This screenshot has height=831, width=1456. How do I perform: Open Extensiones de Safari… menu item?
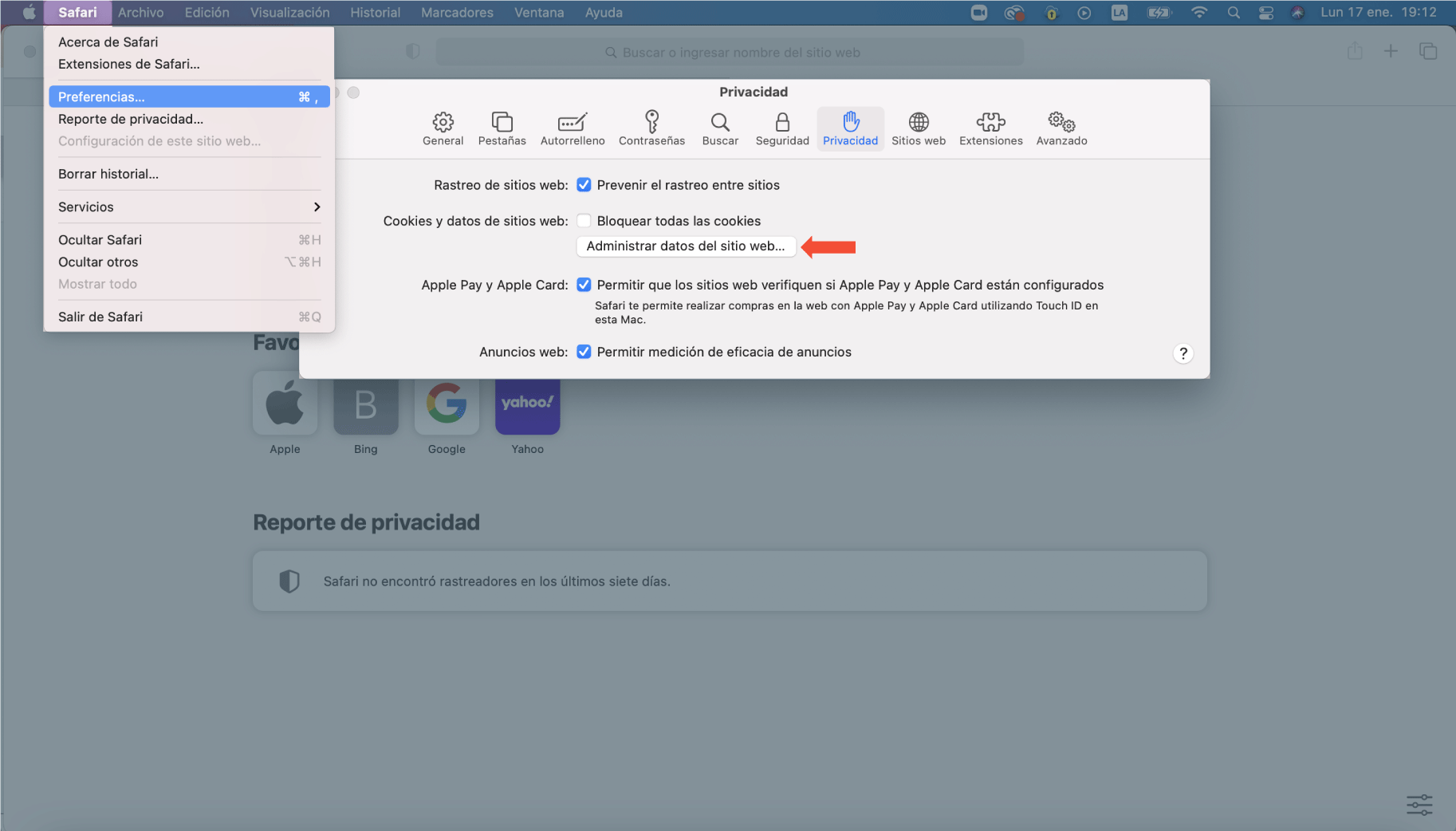tap(189, 64)
